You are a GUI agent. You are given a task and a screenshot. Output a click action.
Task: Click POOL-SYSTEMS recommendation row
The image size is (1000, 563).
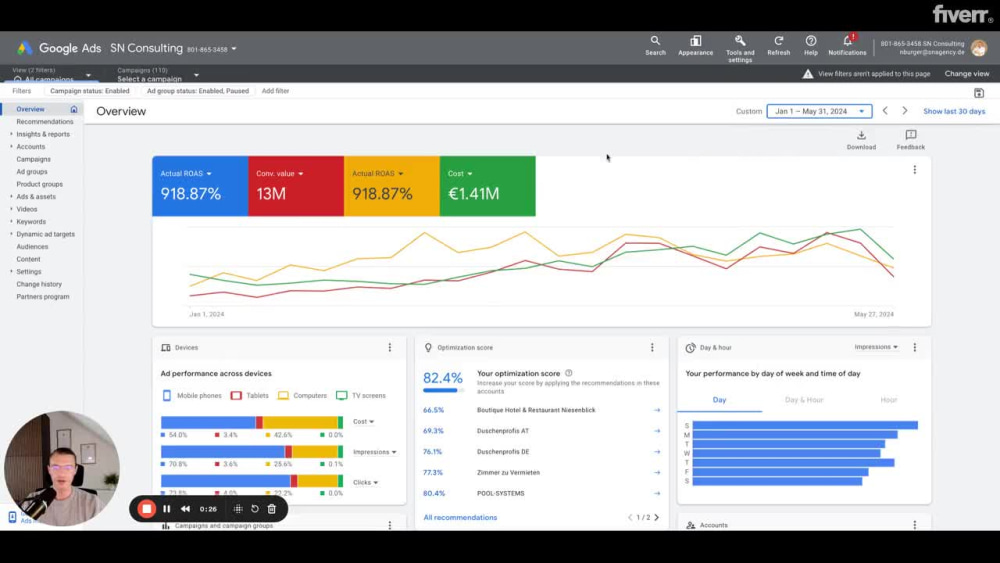[x=541, y=494]
